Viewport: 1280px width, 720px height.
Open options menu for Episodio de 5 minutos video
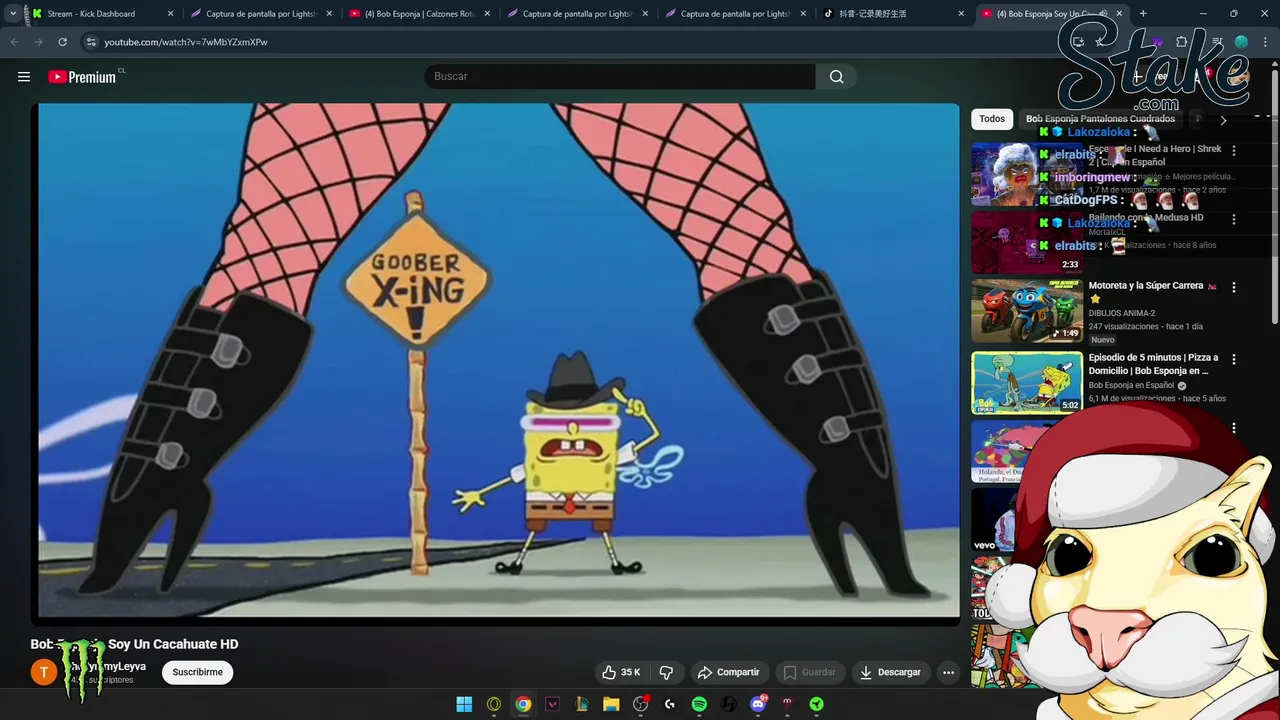pos(1233,359)
